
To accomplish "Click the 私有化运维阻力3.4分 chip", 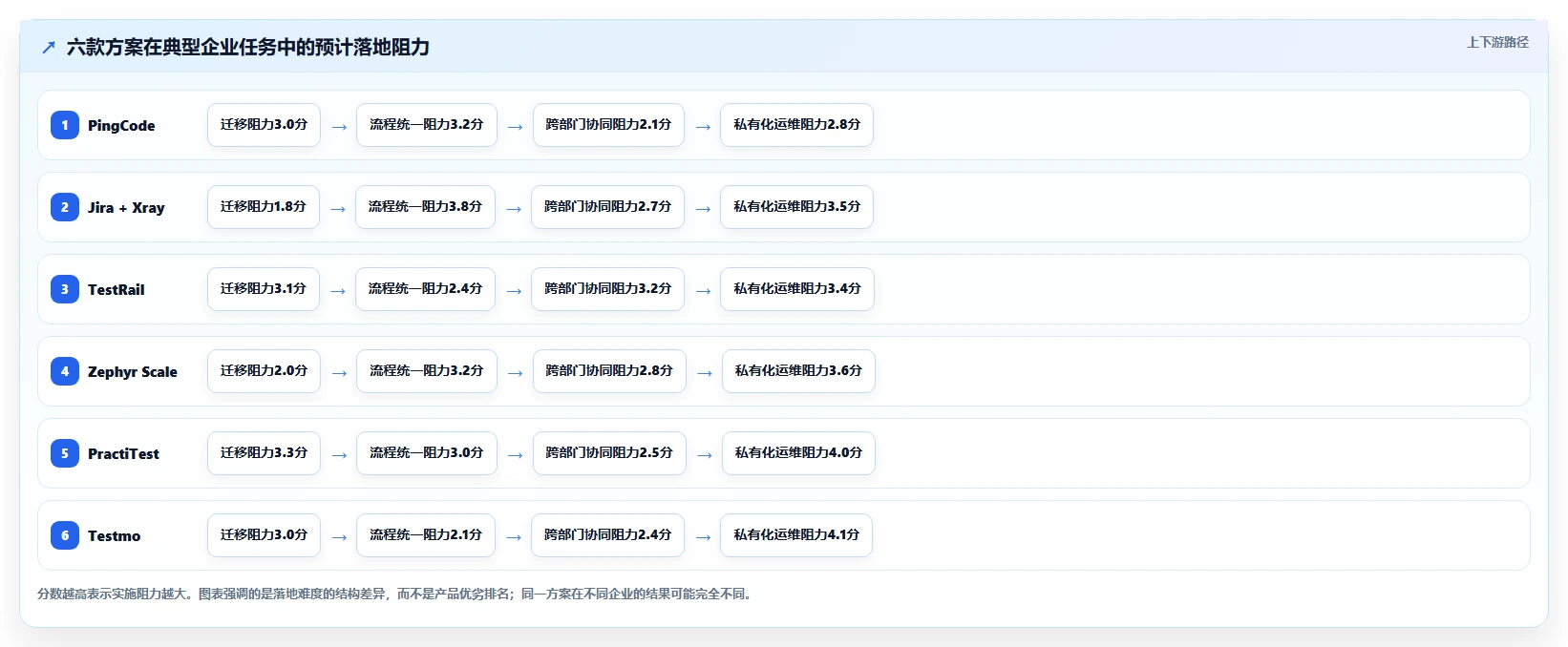I will point(797,289).
